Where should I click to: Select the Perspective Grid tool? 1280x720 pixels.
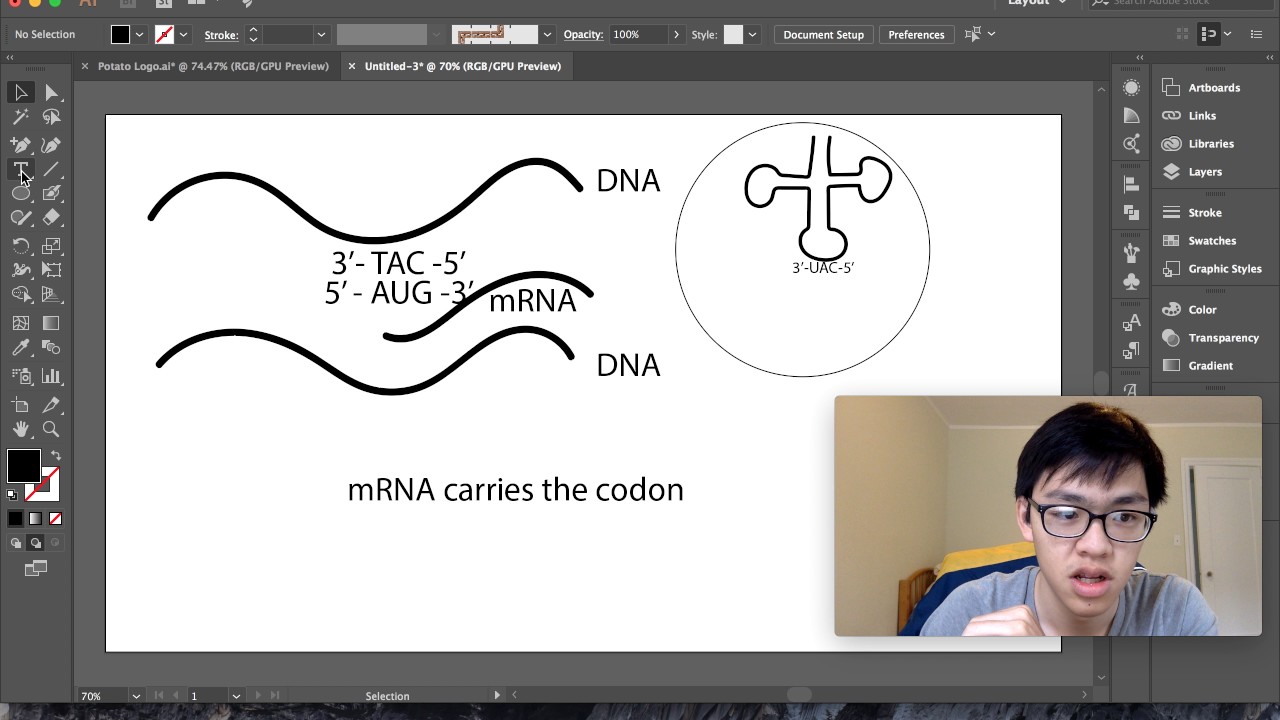[51, 294]
